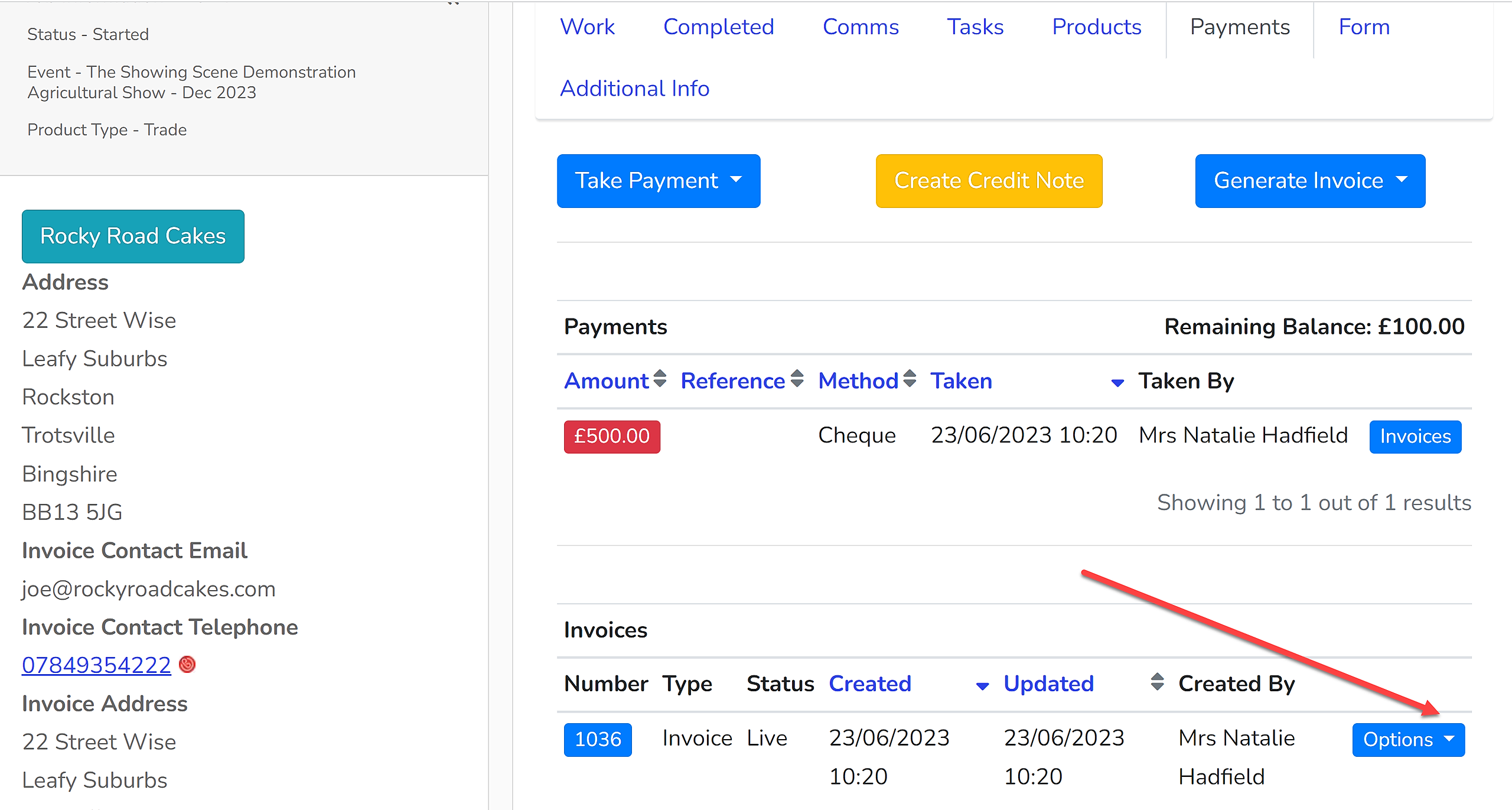Open the Tasks tab

click(x=975, y=27)
